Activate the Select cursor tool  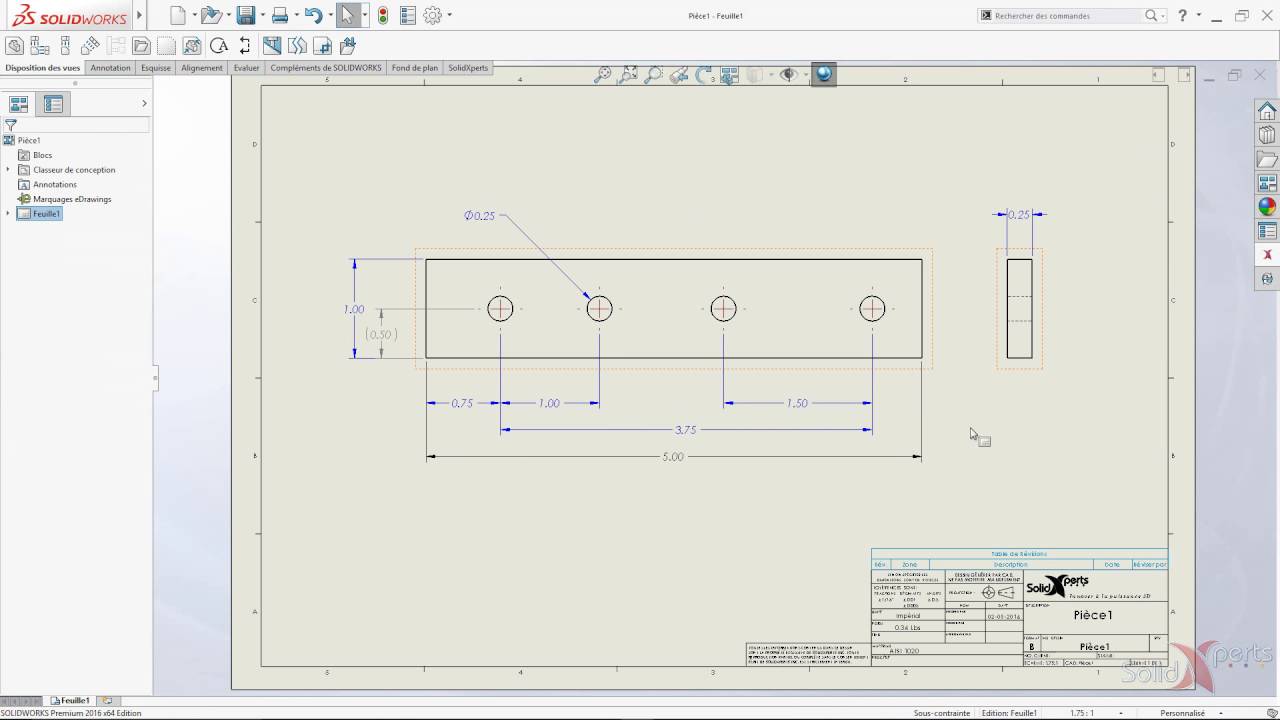[347, 15]
